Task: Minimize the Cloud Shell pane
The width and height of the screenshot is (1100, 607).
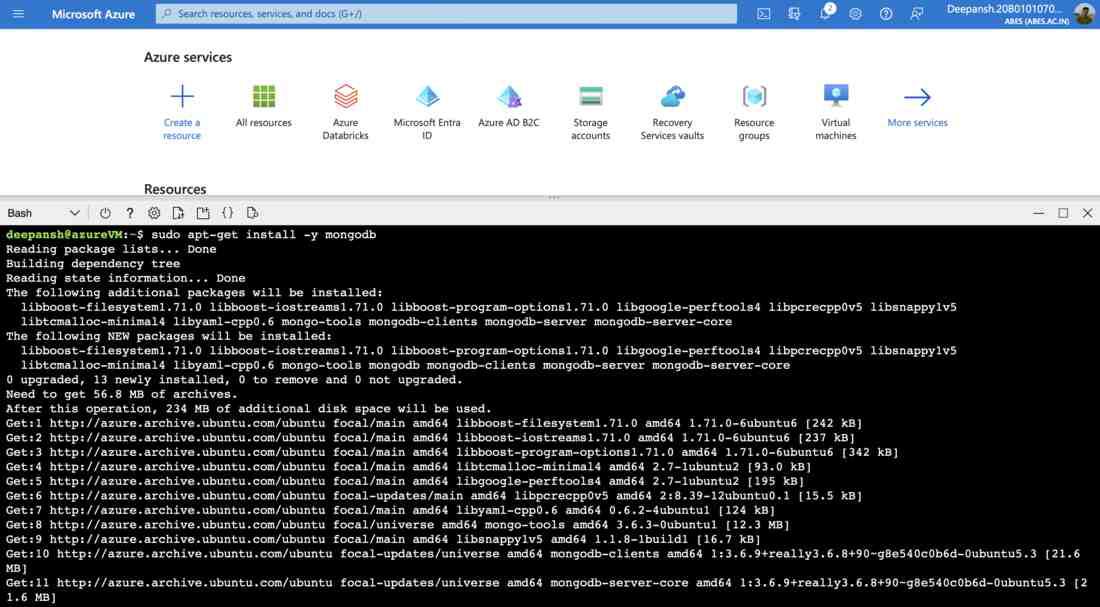Action: point(1039,213)
